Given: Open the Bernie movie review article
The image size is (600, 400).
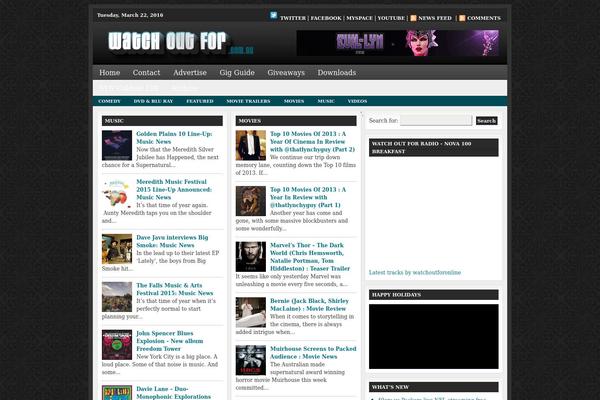Looking at the screenshot, I should tap(309, 305).
